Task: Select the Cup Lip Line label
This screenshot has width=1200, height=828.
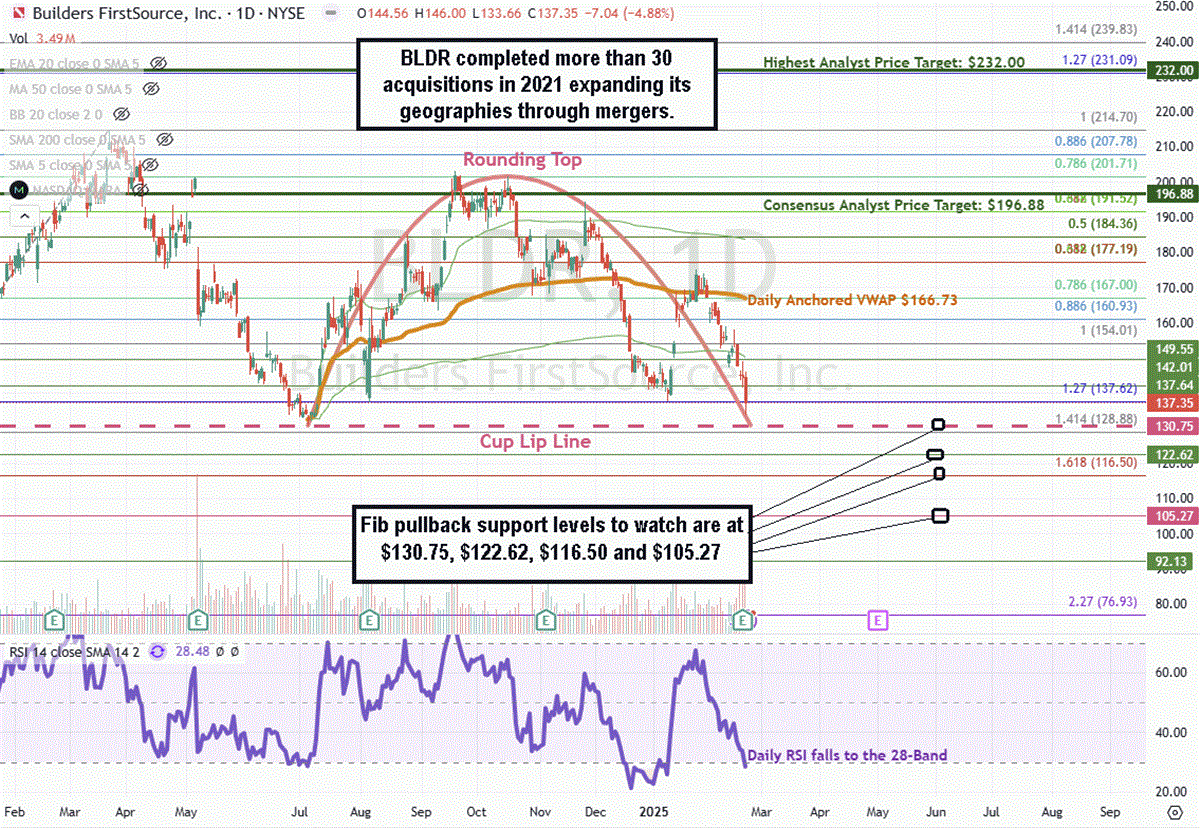Action: click(x=535, y=441)
